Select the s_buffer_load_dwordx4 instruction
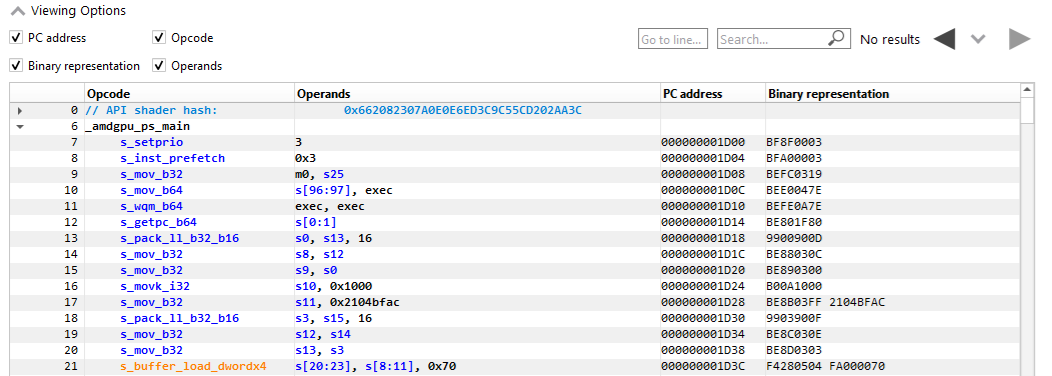This screenshot has width=1052, height=376. coord(193,366)
